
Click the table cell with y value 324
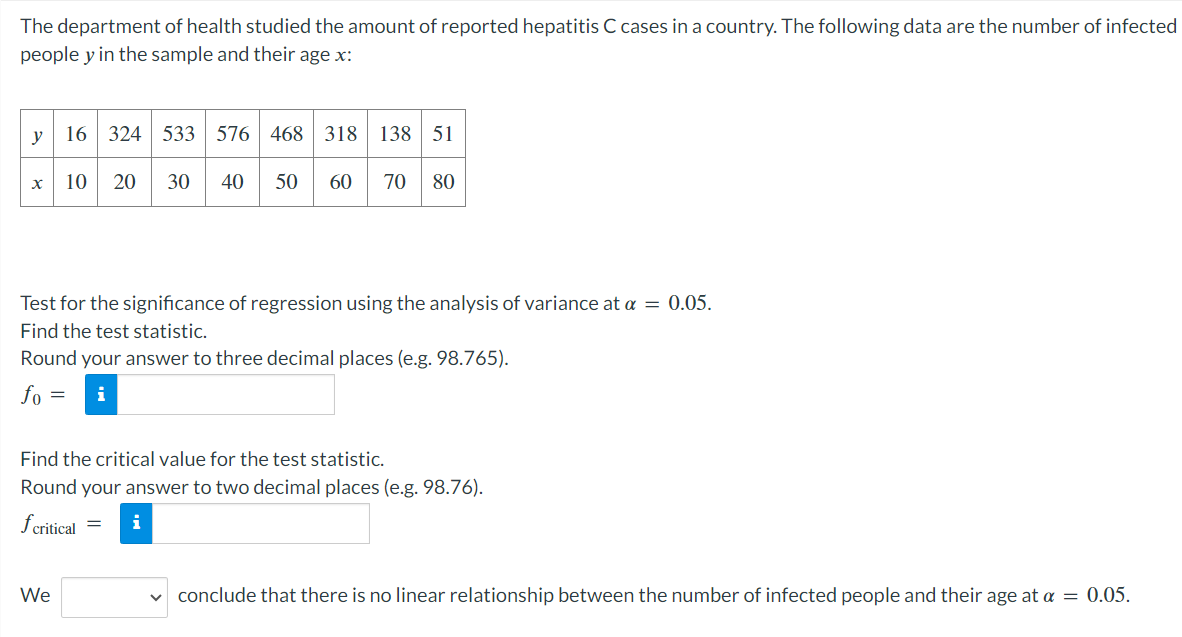click(x=124, y=133)
